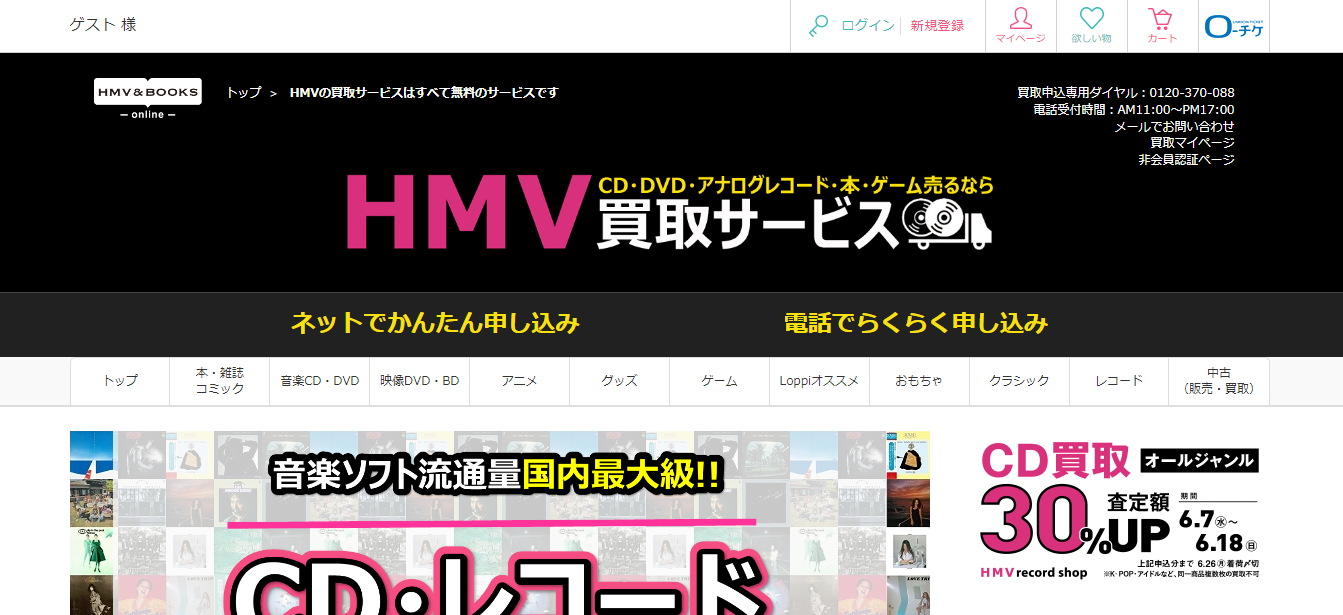The height and width of the screenshot is (615, 1343).
Task: Select the 音楽CD・DVD menu item
Action: [319, 381]
